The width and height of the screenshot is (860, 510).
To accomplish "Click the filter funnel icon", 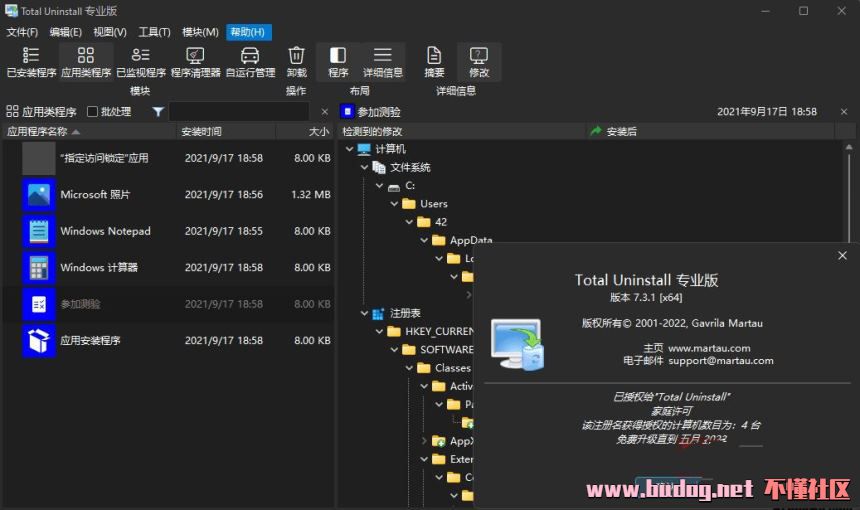I will coord(158,112).
